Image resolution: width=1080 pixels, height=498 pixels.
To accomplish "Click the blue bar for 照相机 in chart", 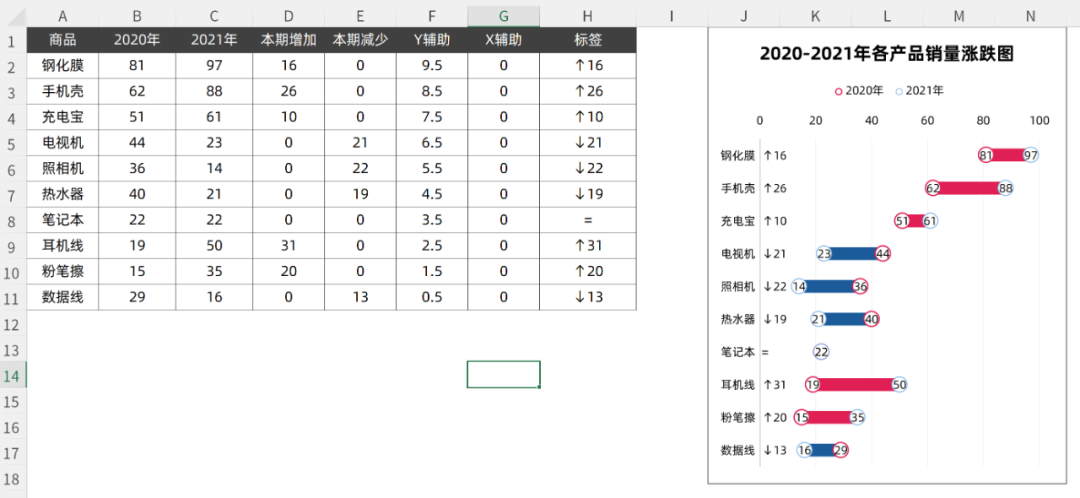I will [x=829, y=286].
